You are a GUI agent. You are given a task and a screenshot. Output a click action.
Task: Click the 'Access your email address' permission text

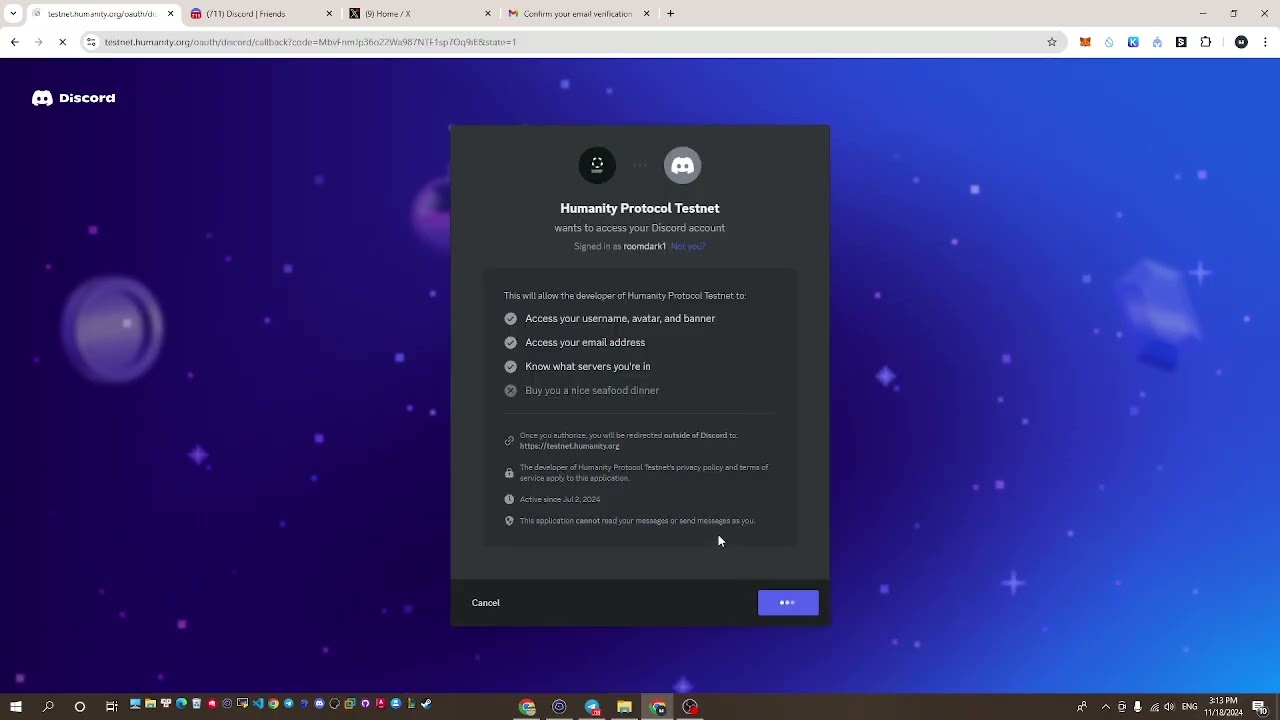[585, 342]
